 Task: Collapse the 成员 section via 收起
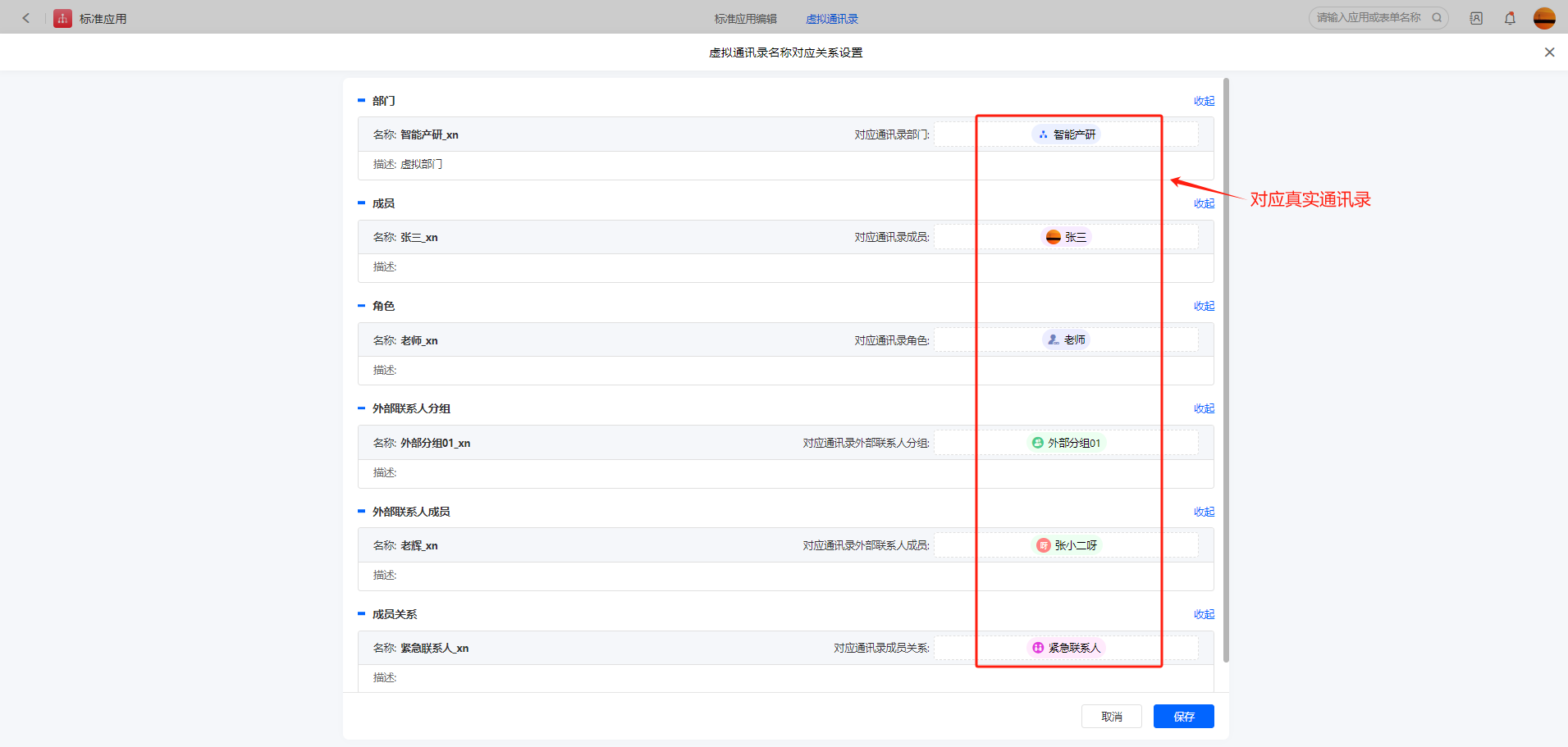(x=1204, y=203)
